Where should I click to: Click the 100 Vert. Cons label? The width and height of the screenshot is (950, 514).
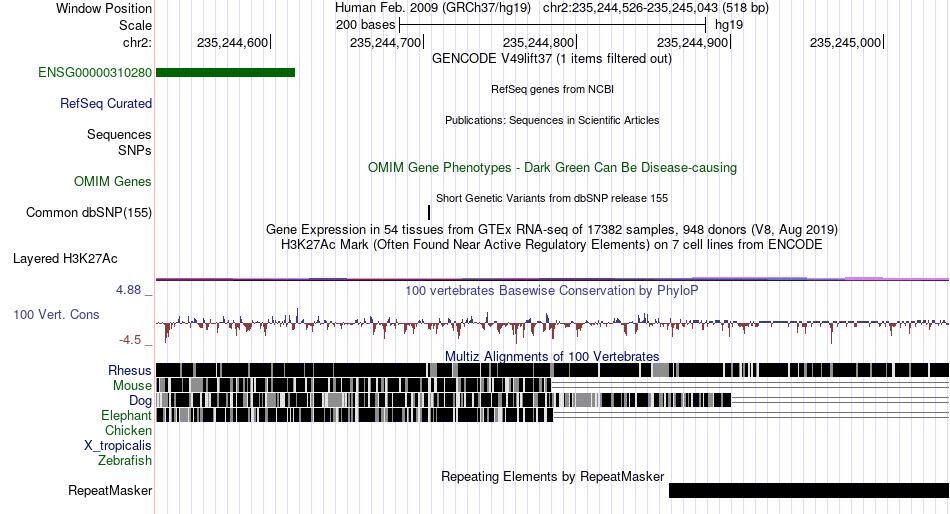pyautogui.click(x=56, y=315)
